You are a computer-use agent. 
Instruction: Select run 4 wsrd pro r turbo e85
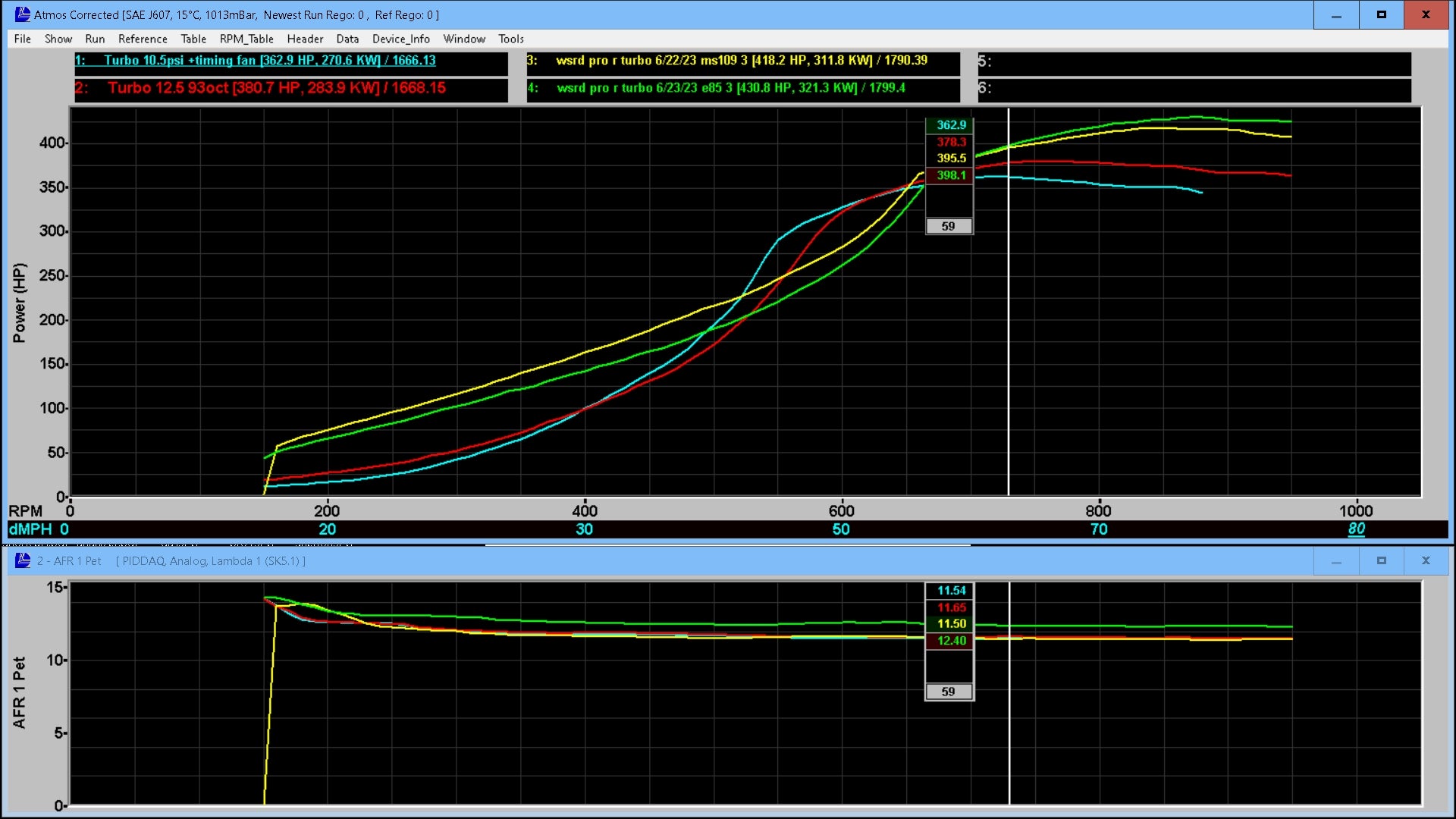[730, 88]
